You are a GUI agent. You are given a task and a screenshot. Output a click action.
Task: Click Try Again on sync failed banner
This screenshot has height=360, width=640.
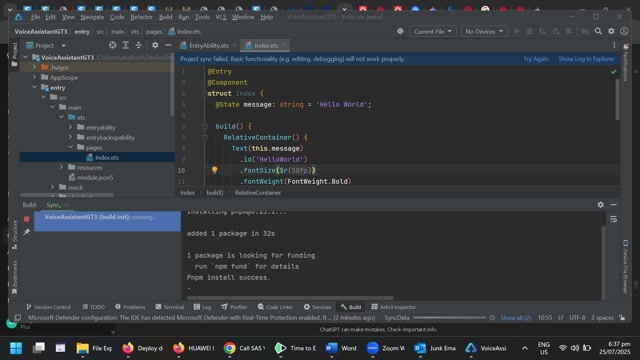pyautogui.click(x=536, y=59)
